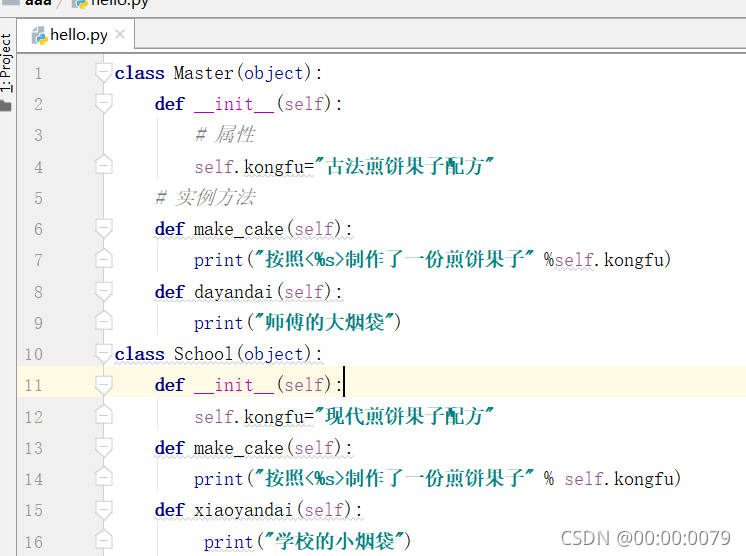Click the hello.py Python file icon in tab

coord(39,35)
